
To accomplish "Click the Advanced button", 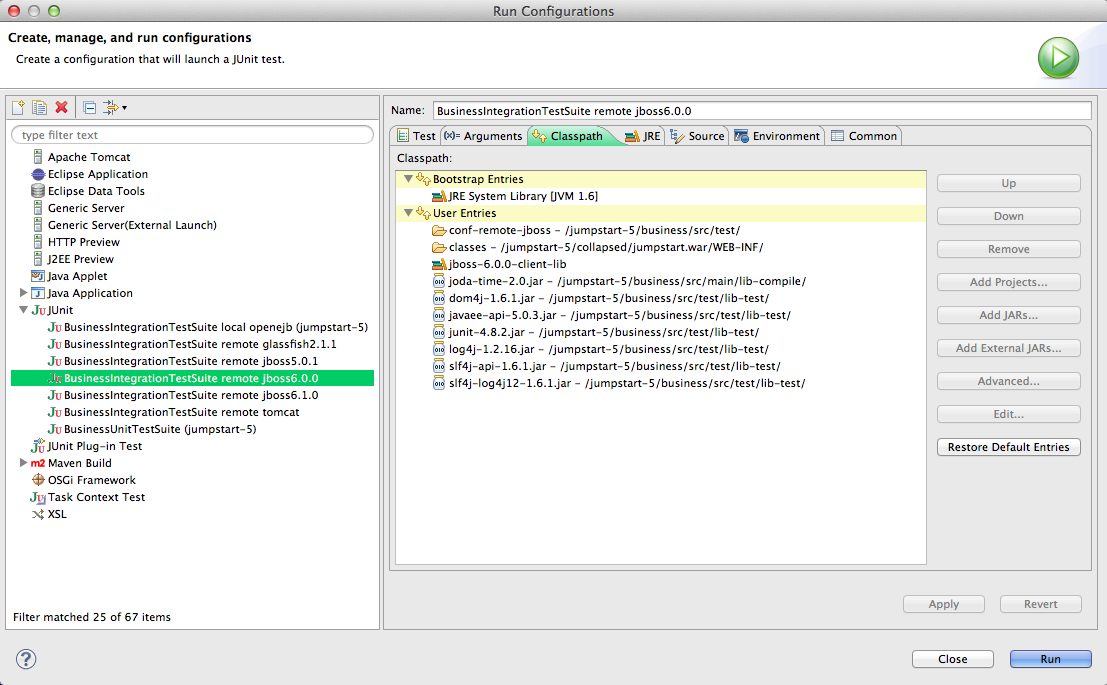I will pyautogui.click(x=1008, y=381).
